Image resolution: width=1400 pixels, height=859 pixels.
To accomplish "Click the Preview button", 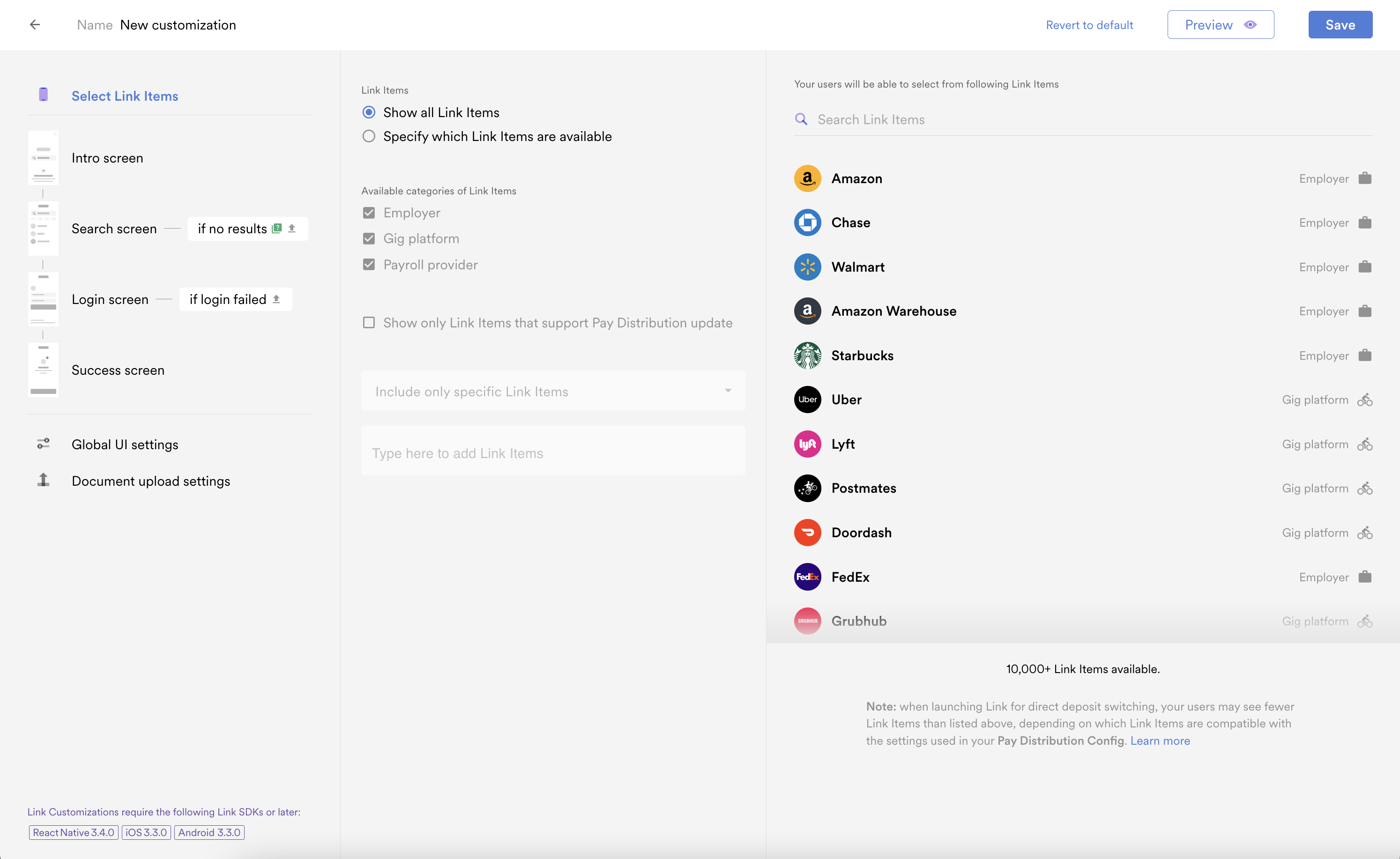I will pos(1221,24).
